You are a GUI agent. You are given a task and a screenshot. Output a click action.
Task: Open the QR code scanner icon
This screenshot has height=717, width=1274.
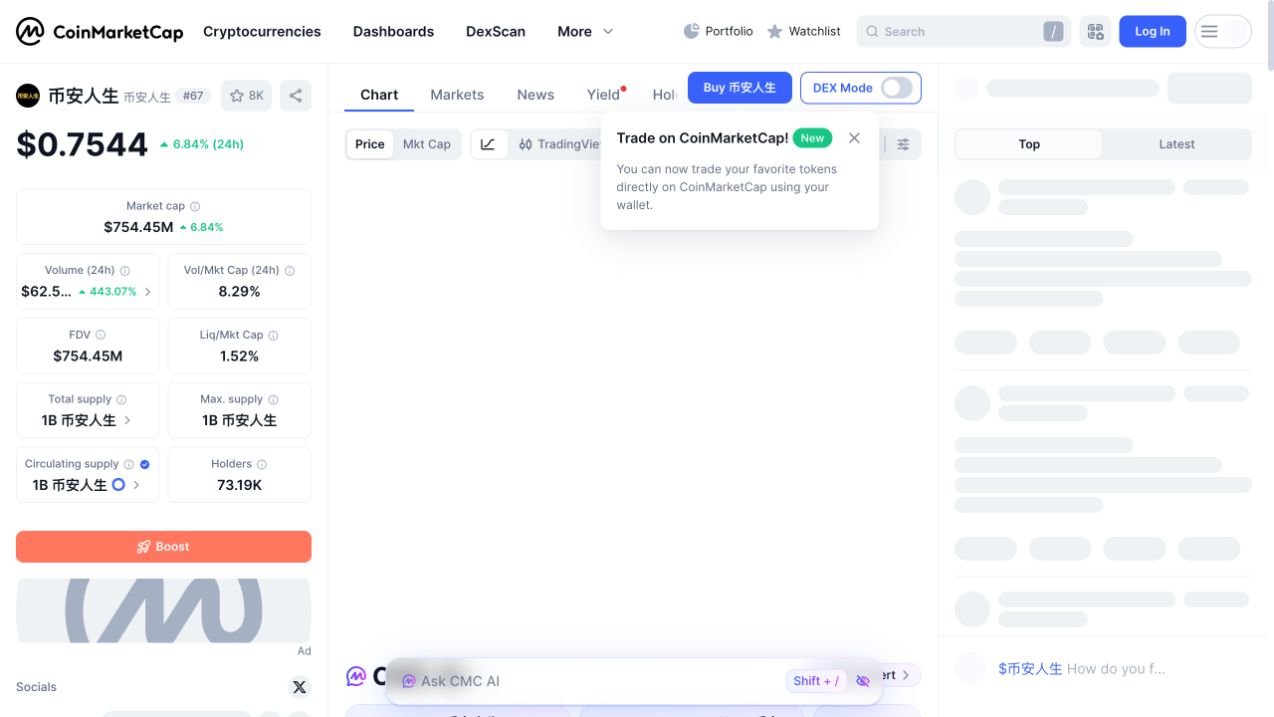point(1095,32)
